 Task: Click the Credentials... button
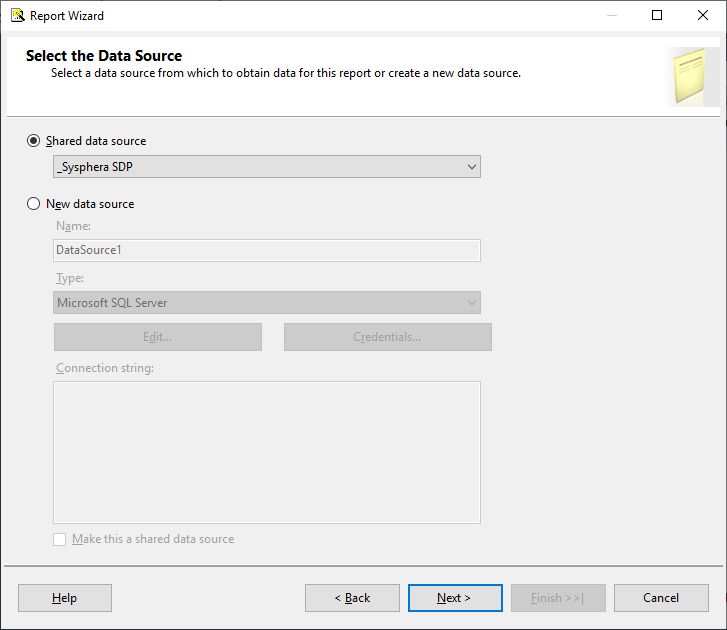(388, 337)
